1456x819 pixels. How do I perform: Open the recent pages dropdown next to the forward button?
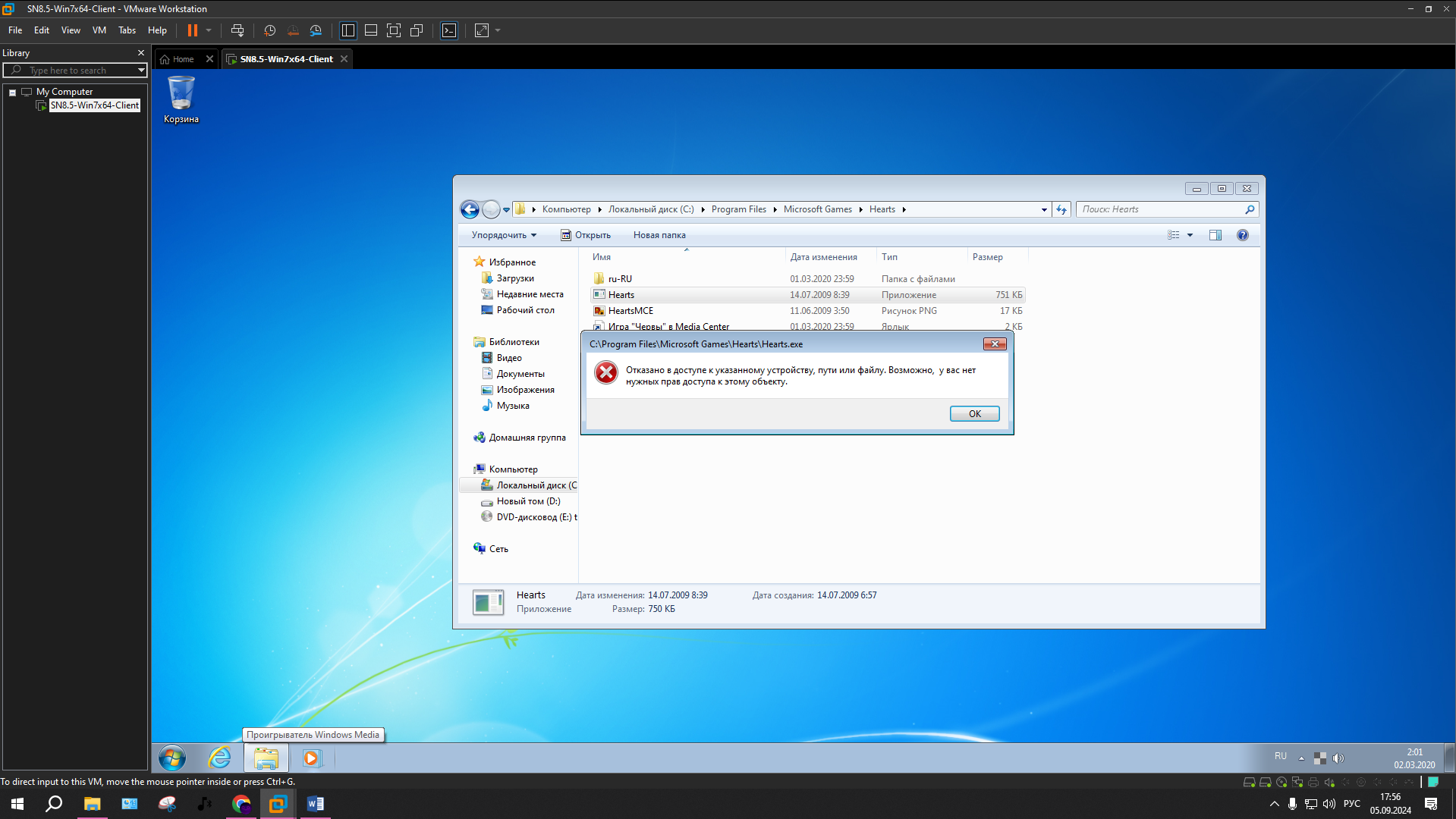[x=506, y=210]
